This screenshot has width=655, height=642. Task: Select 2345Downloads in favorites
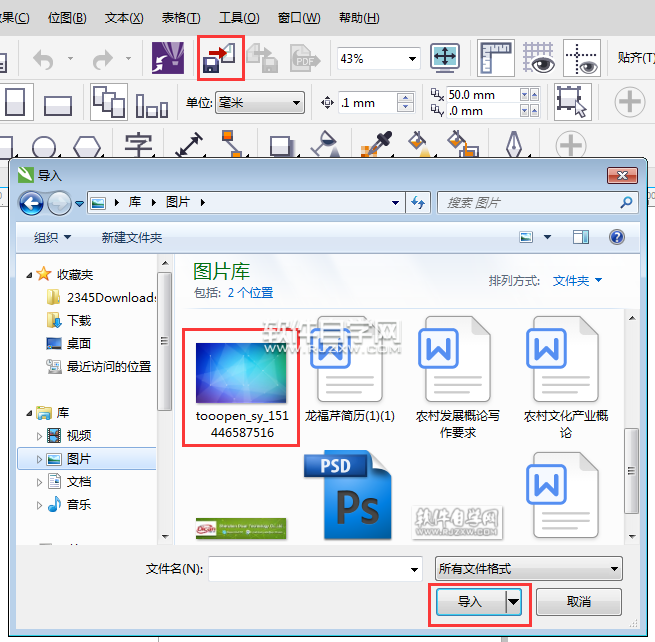coord(101,297)
